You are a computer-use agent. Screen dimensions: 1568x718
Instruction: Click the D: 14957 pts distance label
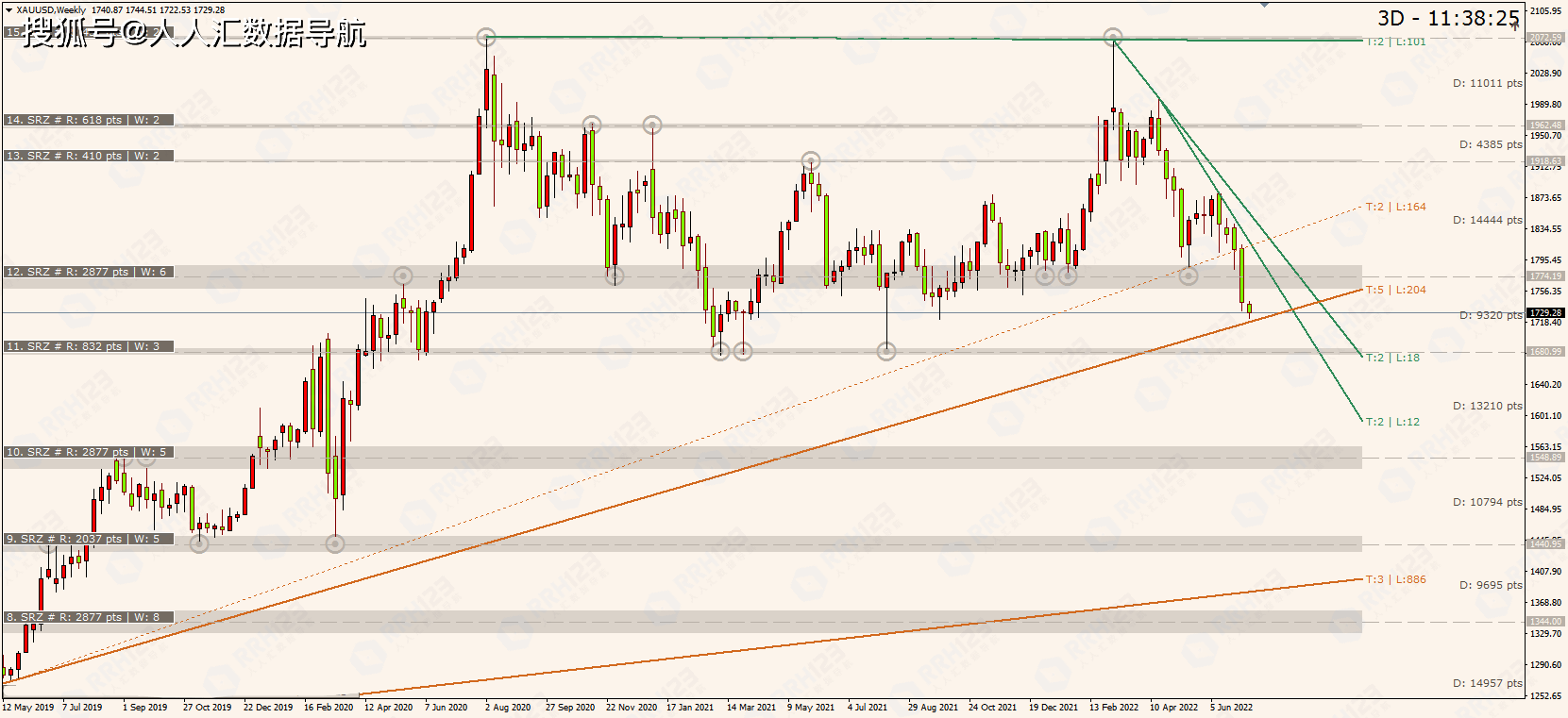[1488, 683]
